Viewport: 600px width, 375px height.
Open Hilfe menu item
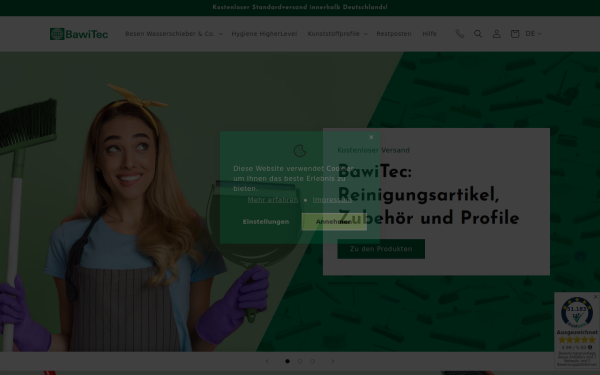point(429,34)
